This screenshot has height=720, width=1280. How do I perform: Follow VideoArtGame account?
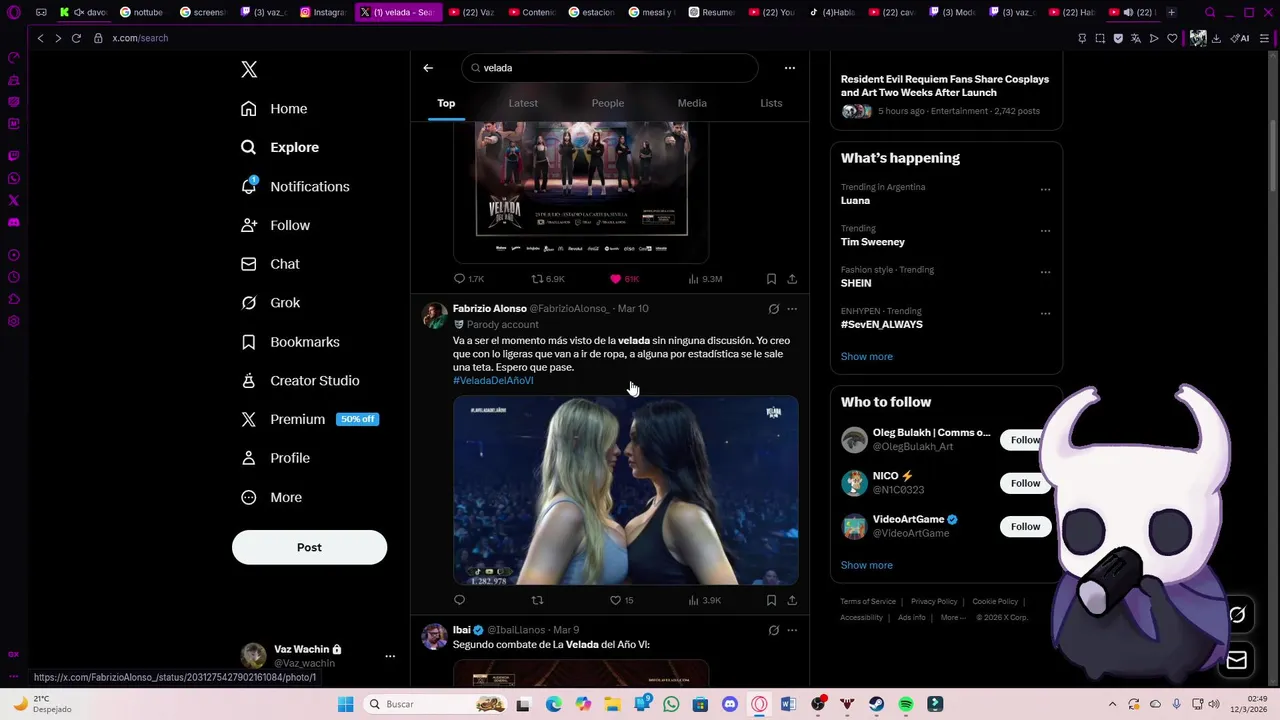coord(1025,526)
